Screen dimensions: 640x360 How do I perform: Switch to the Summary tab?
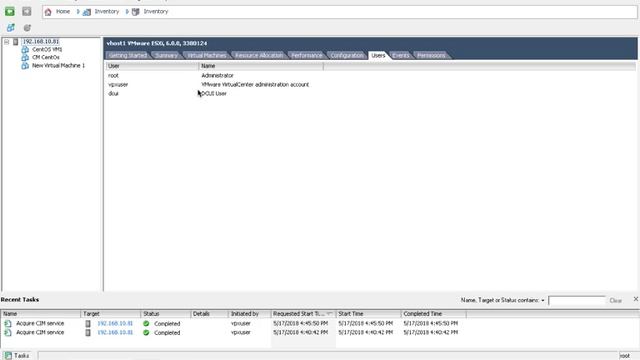tap(167, 56)
